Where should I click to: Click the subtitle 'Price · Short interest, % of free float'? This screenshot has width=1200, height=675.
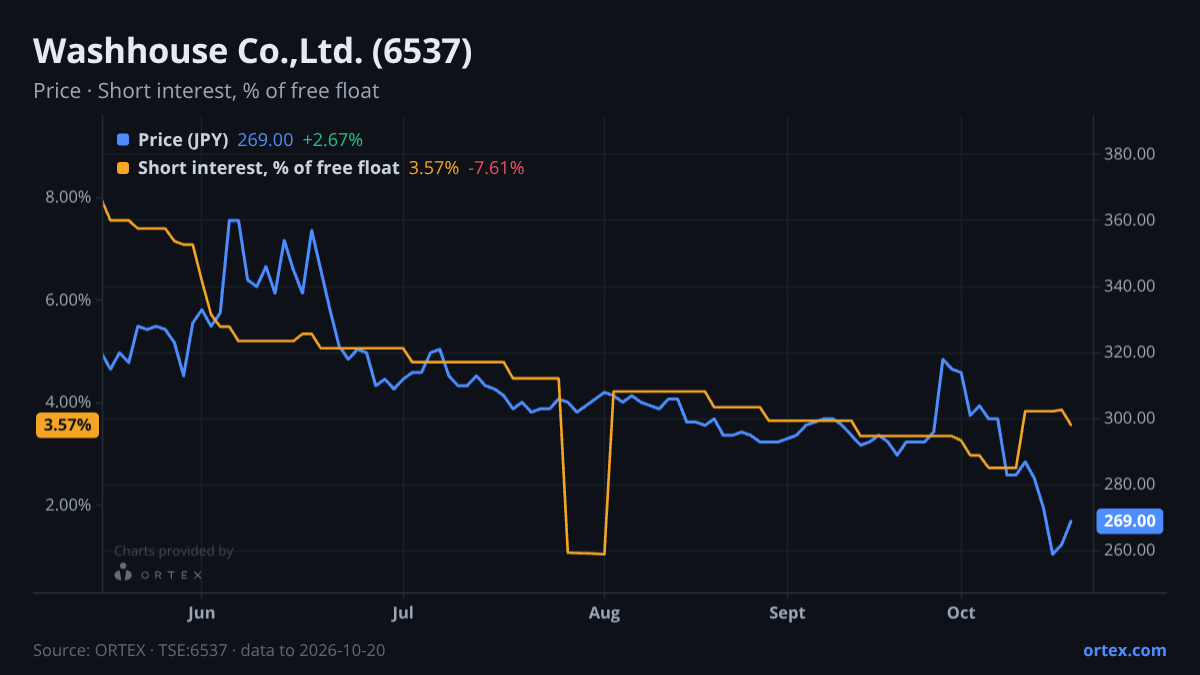pos(206,91)
